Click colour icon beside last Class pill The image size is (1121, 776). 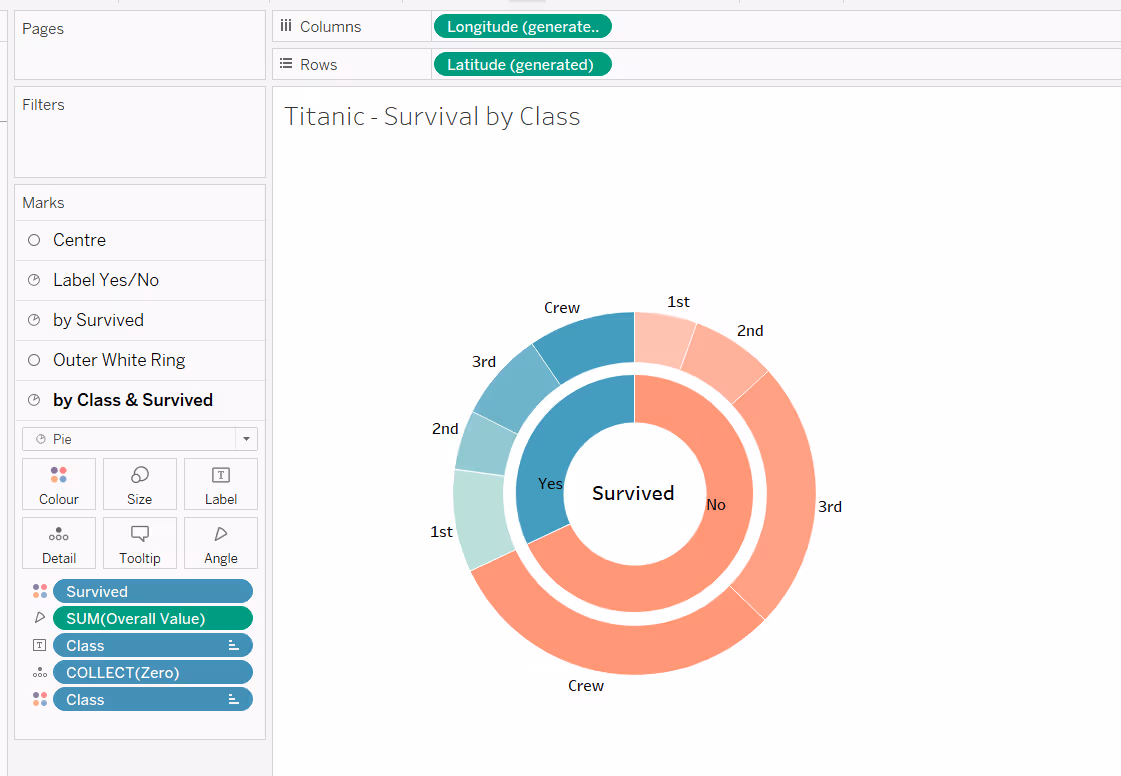(x=40, y=699)
